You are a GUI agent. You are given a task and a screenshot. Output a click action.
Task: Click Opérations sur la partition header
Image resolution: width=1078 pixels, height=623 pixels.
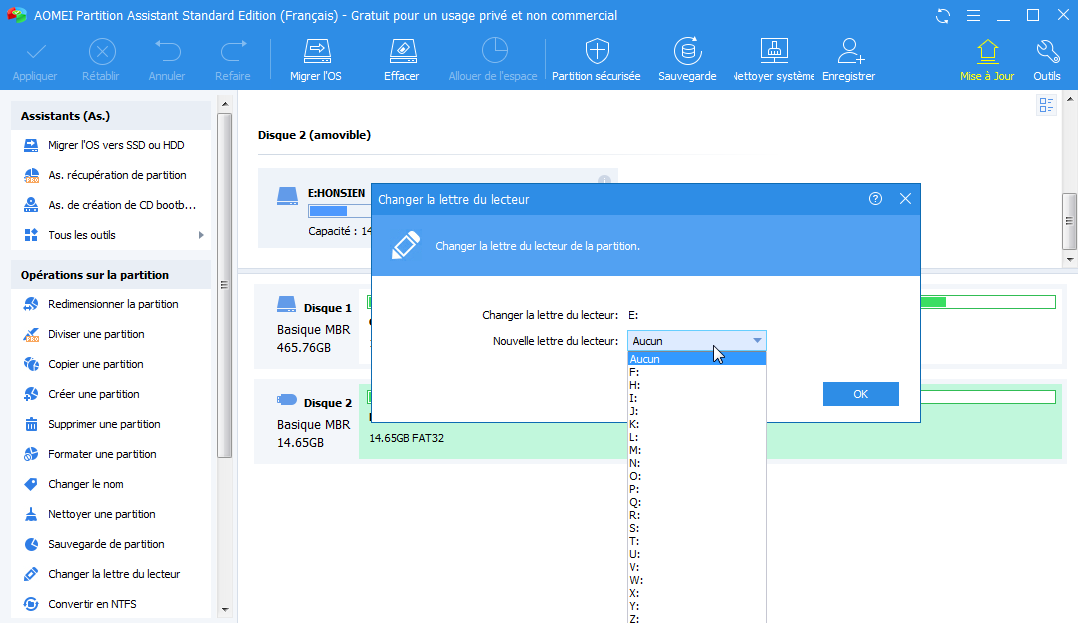111,275
